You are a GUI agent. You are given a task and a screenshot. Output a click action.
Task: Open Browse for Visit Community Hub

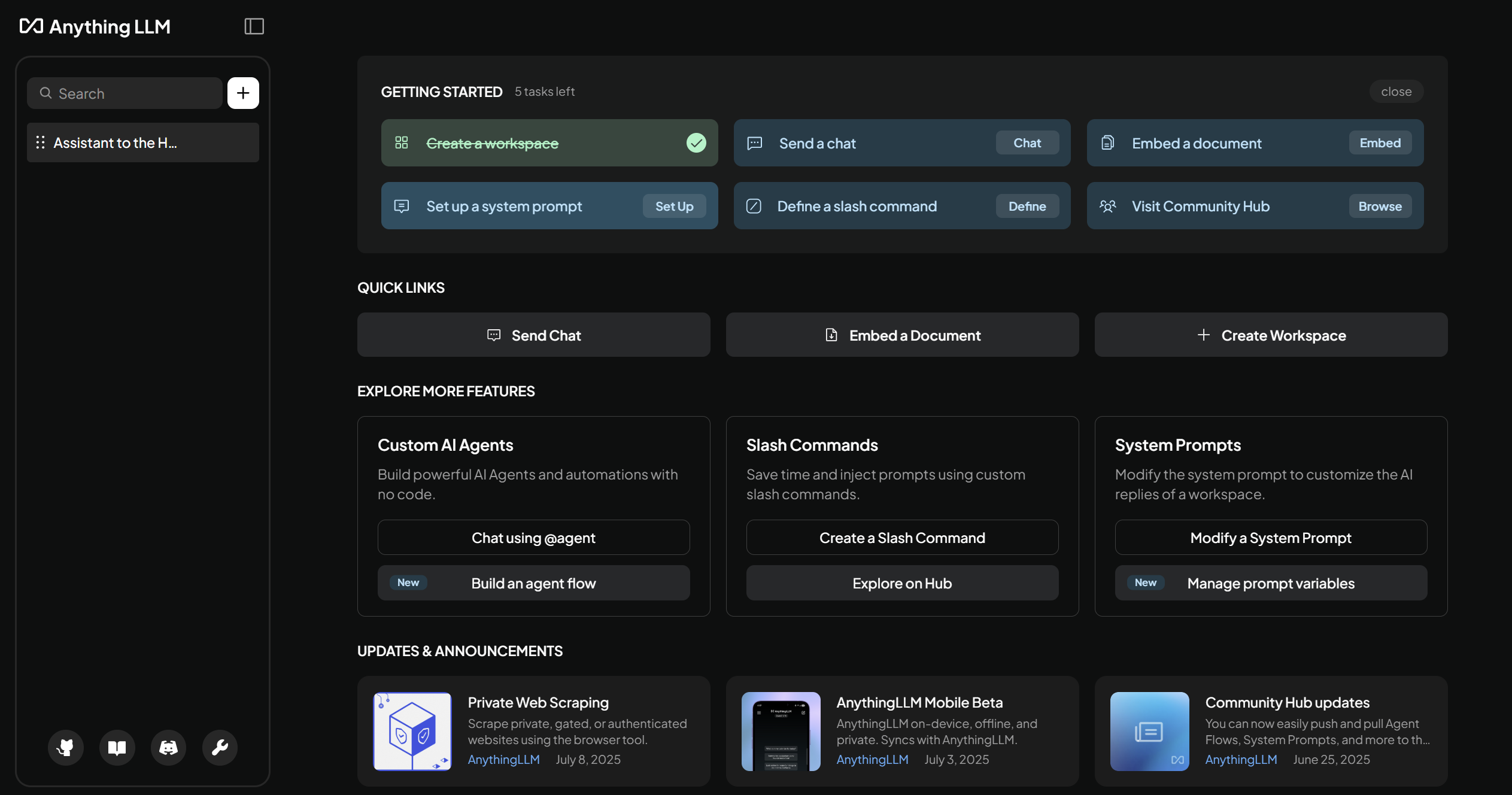1379,206
